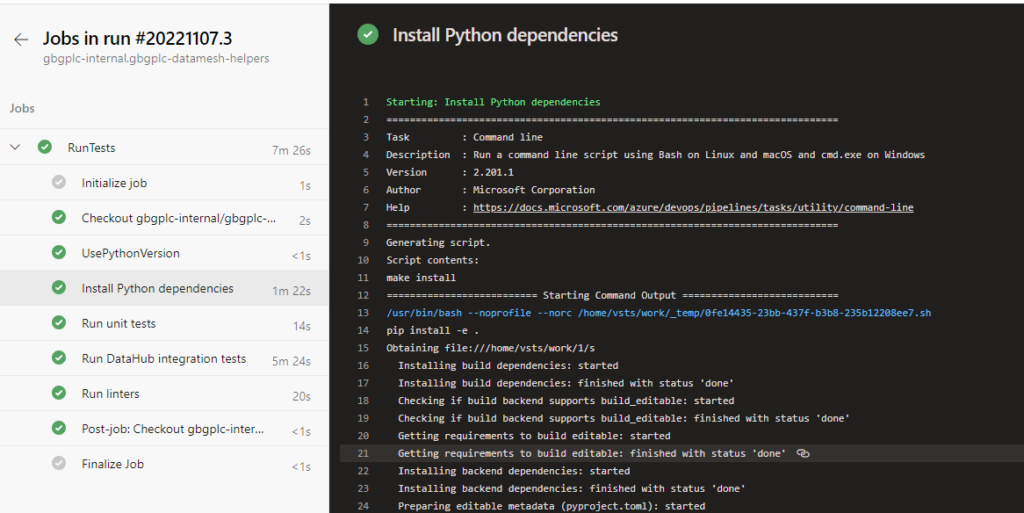Click the Checkout step green check icon
This screenshot has height=513, width=1024.
click(x=59, y=217)
